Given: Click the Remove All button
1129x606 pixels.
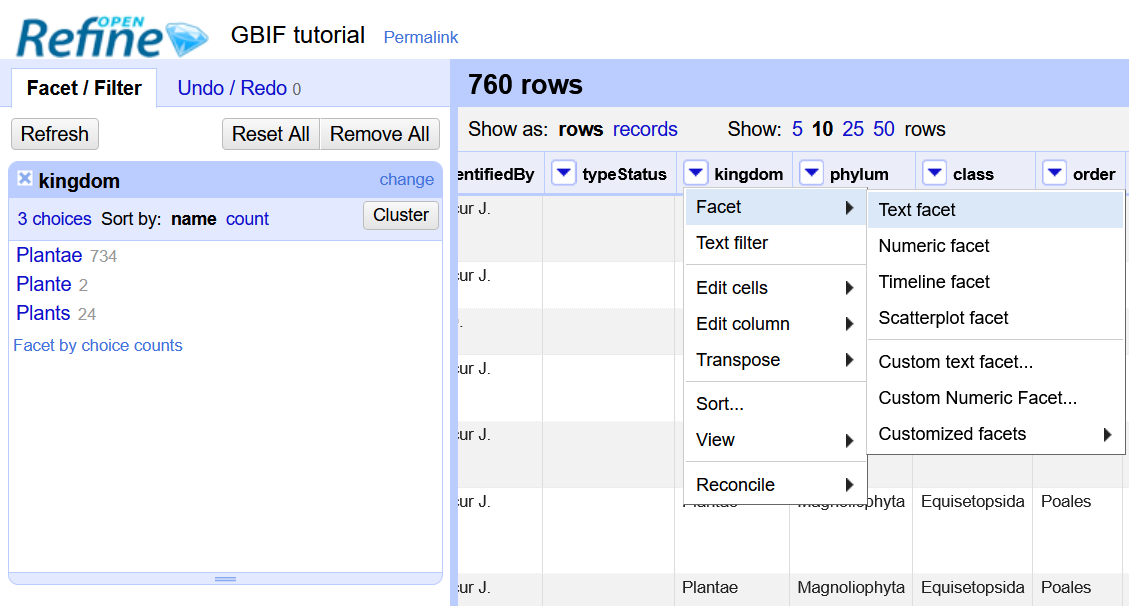Looking at the screenshot, I should (379, 134).
